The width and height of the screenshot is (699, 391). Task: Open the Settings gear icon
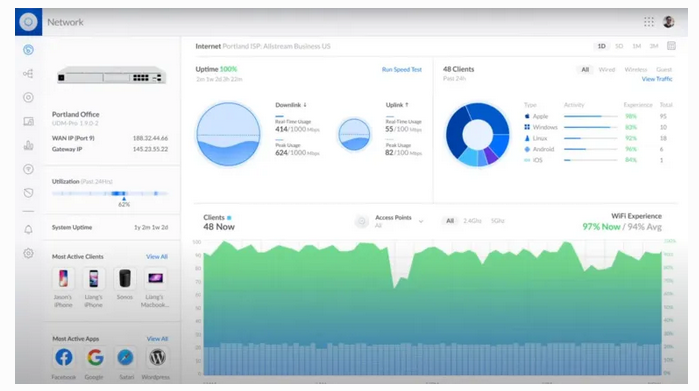pos(28,253)
